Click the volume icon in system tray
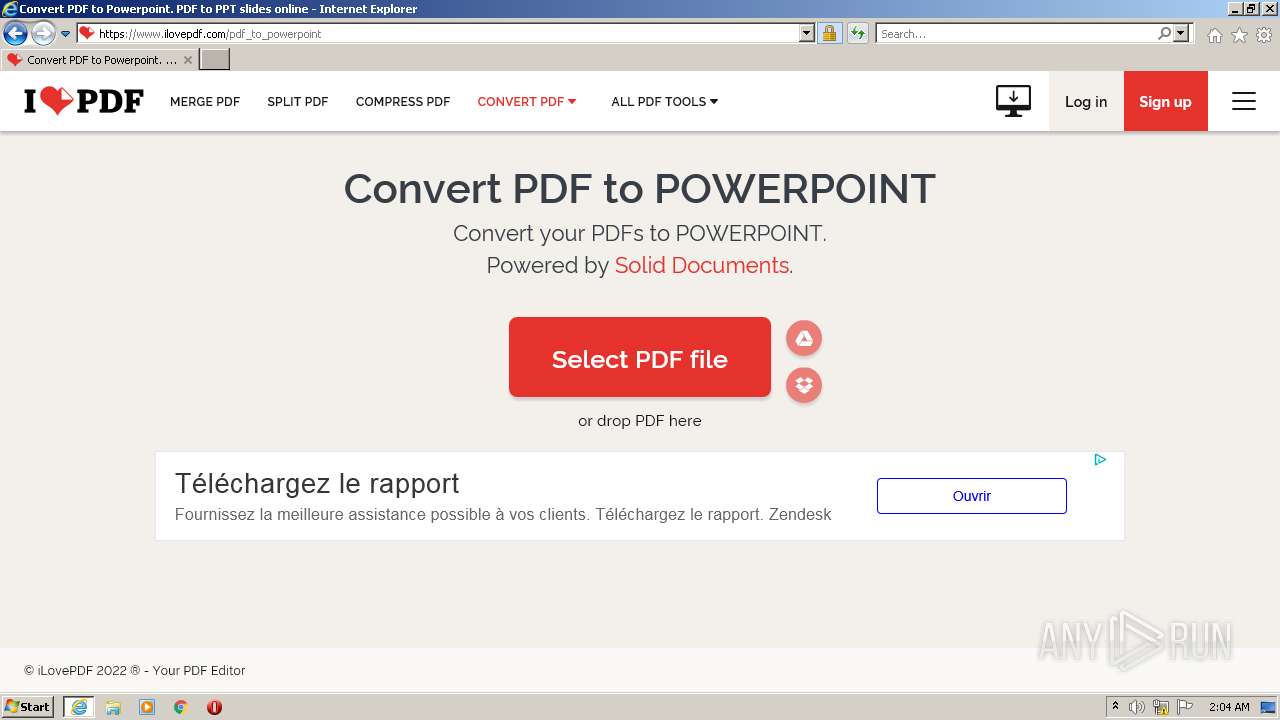 pyautogui.click(x=1137, y=707)
